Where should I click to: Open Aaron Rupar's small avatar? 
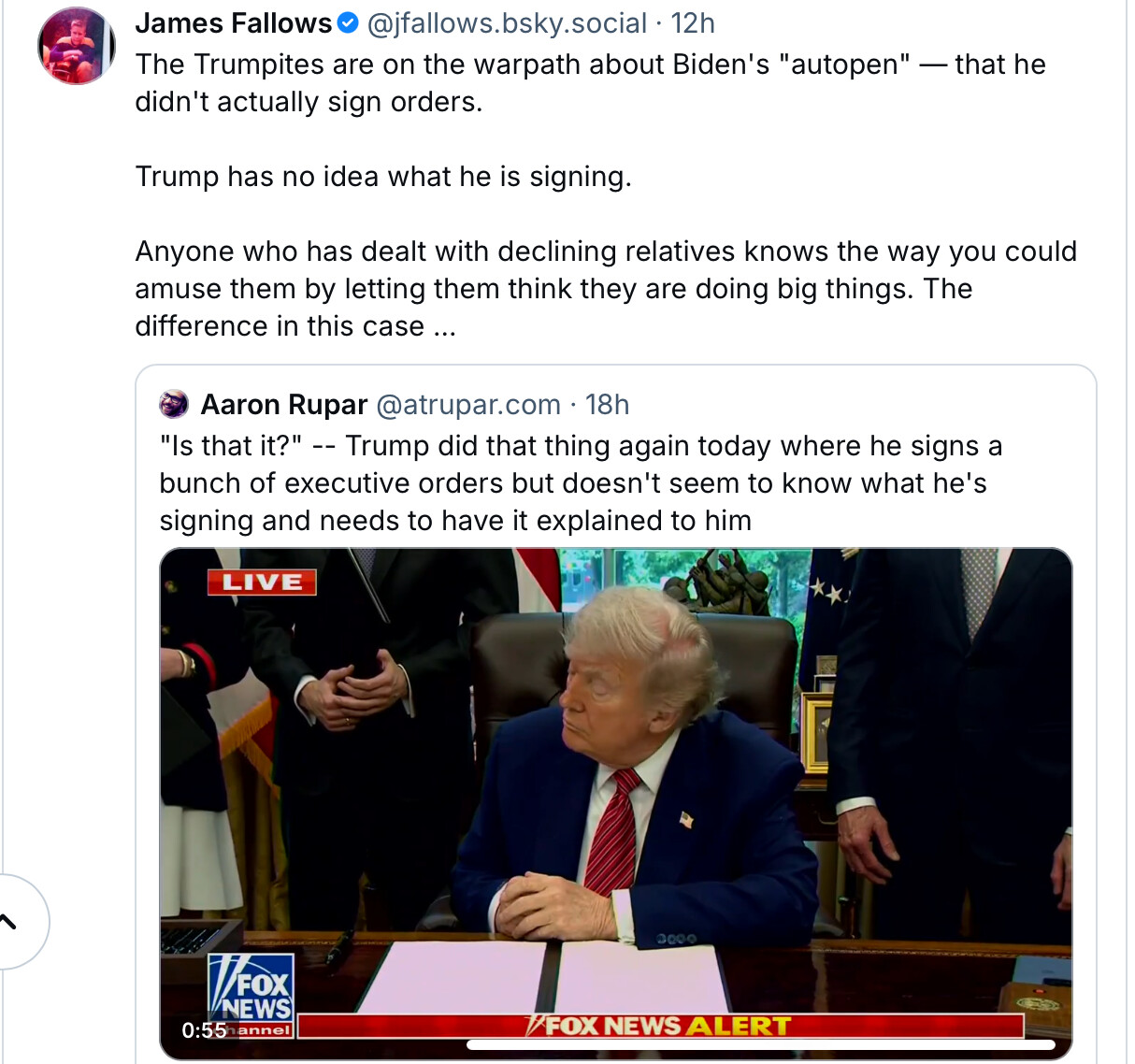175,404
